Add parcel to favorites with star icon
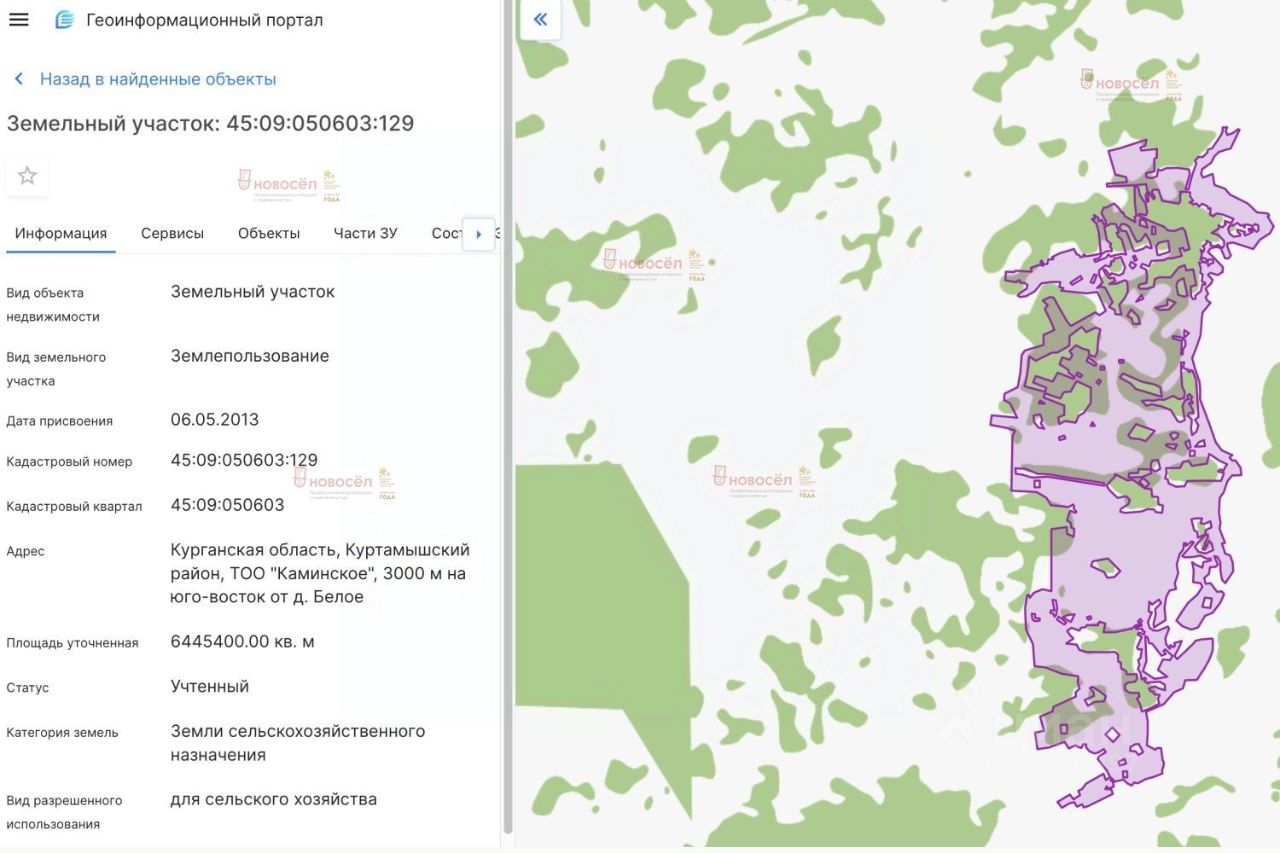 pos(27,176)
